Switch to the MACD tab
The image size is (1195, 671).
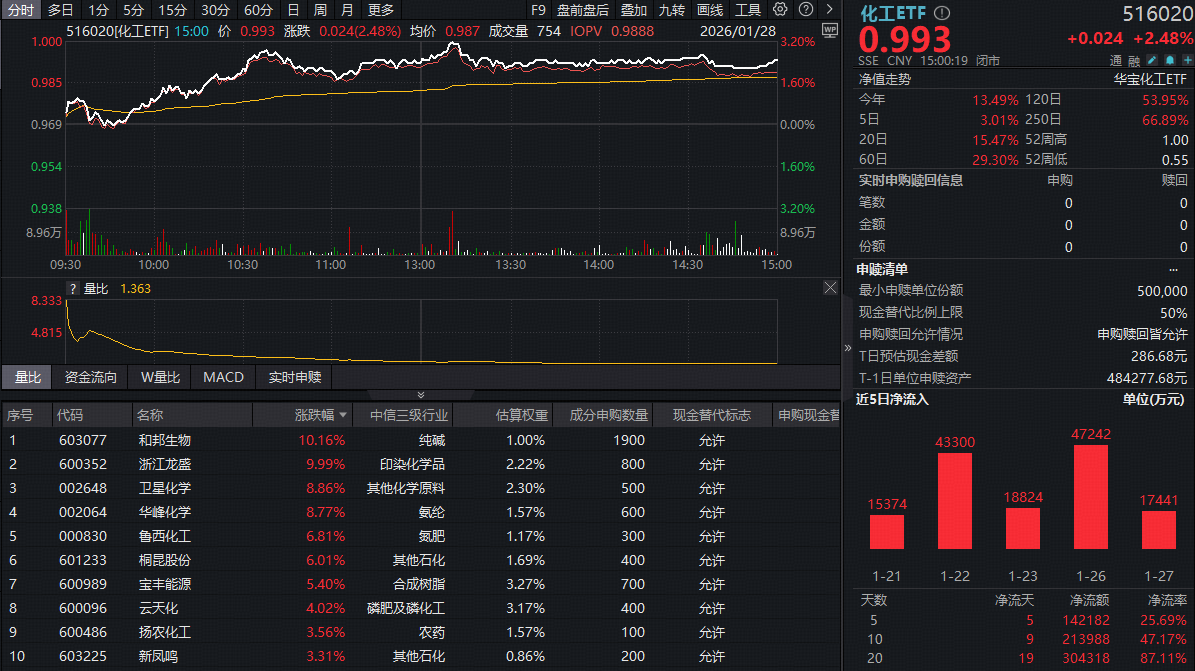pyautogui.click(x=222, y=377)
